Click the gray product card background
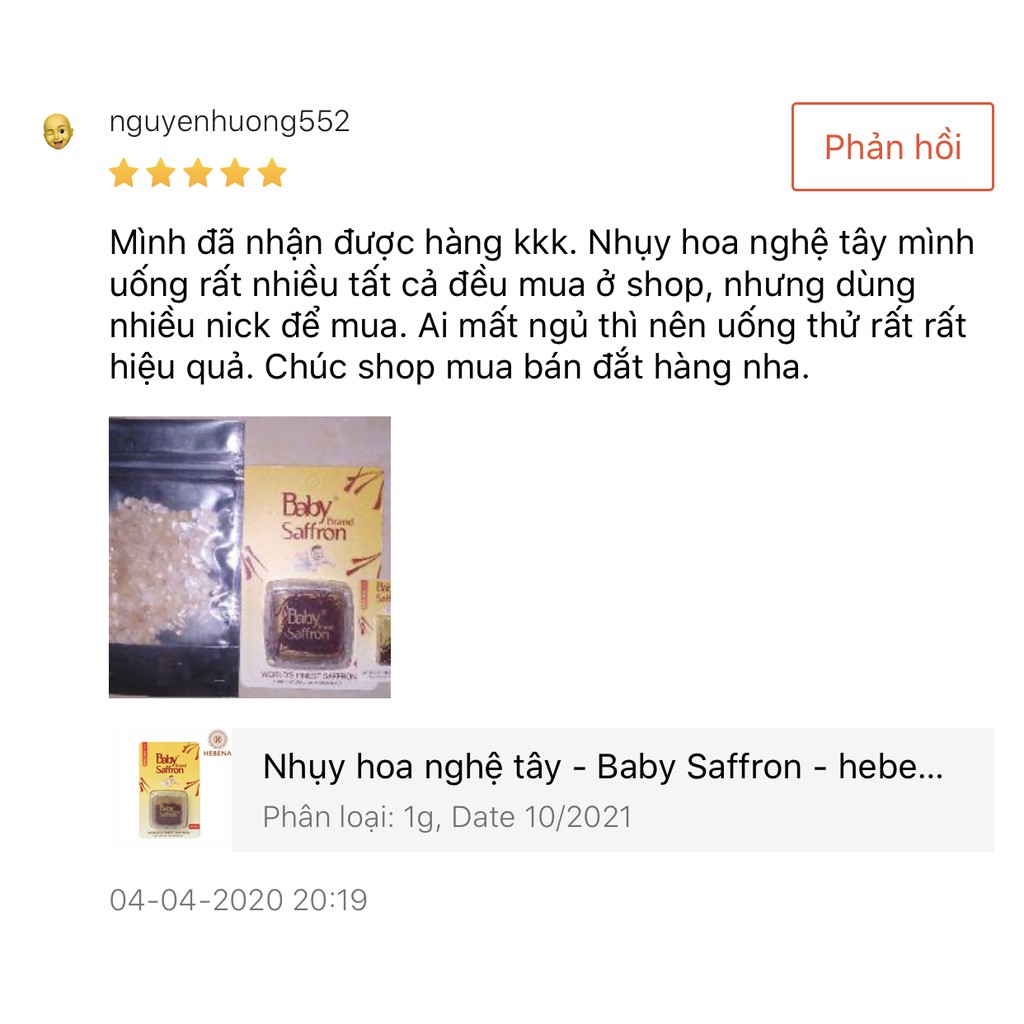 point(613,790)
